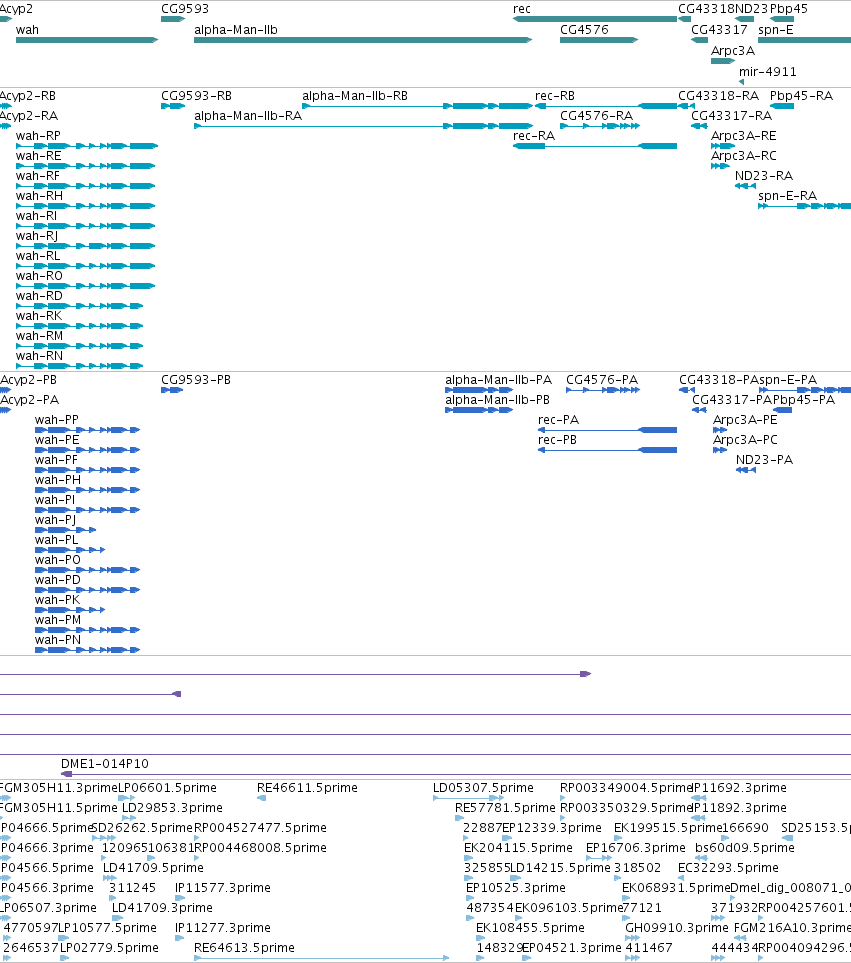Open transcript wah-RK
This screenshot has height=963, width=851.
pos(79,326)
